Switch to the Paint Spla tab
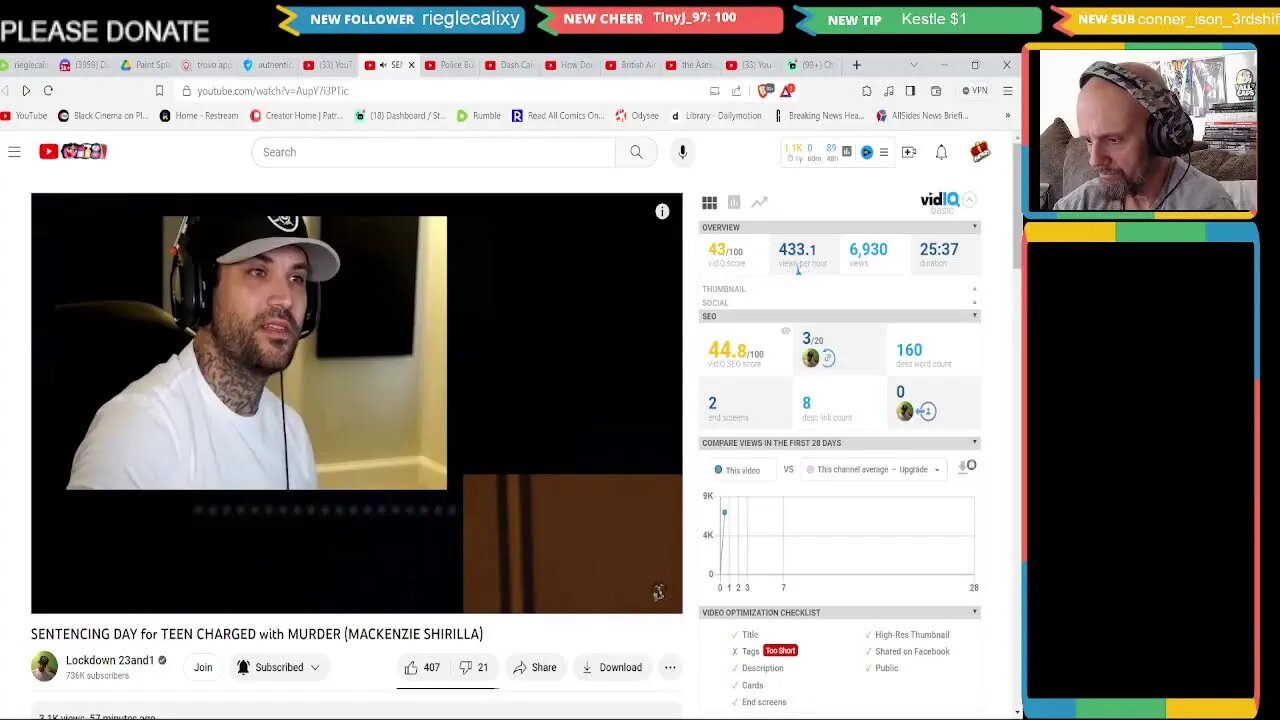Image resolution: width=1280 pixels, height=720 pixels. click(x=145, y=65)
